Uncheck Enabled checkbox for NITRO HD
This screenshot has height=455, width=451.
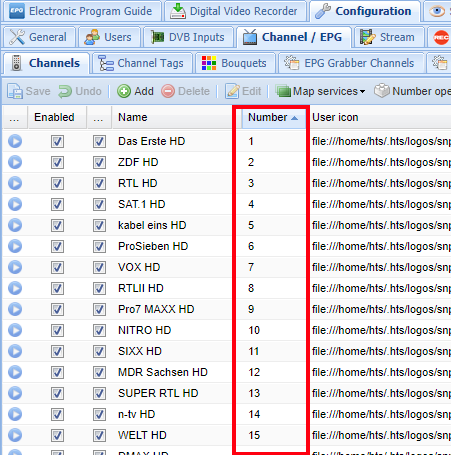tap(57, 330)
